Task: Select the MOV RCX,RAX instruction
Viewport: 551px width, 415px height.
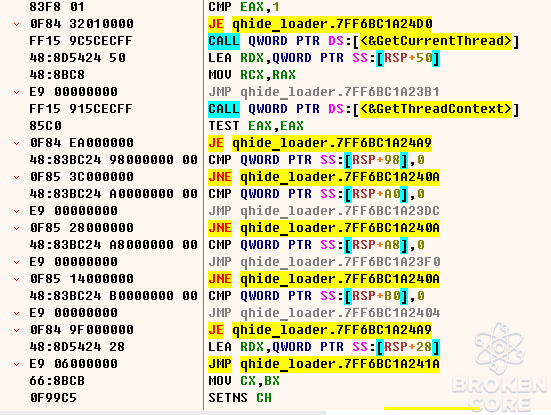Action: click(x=252, y=75)
